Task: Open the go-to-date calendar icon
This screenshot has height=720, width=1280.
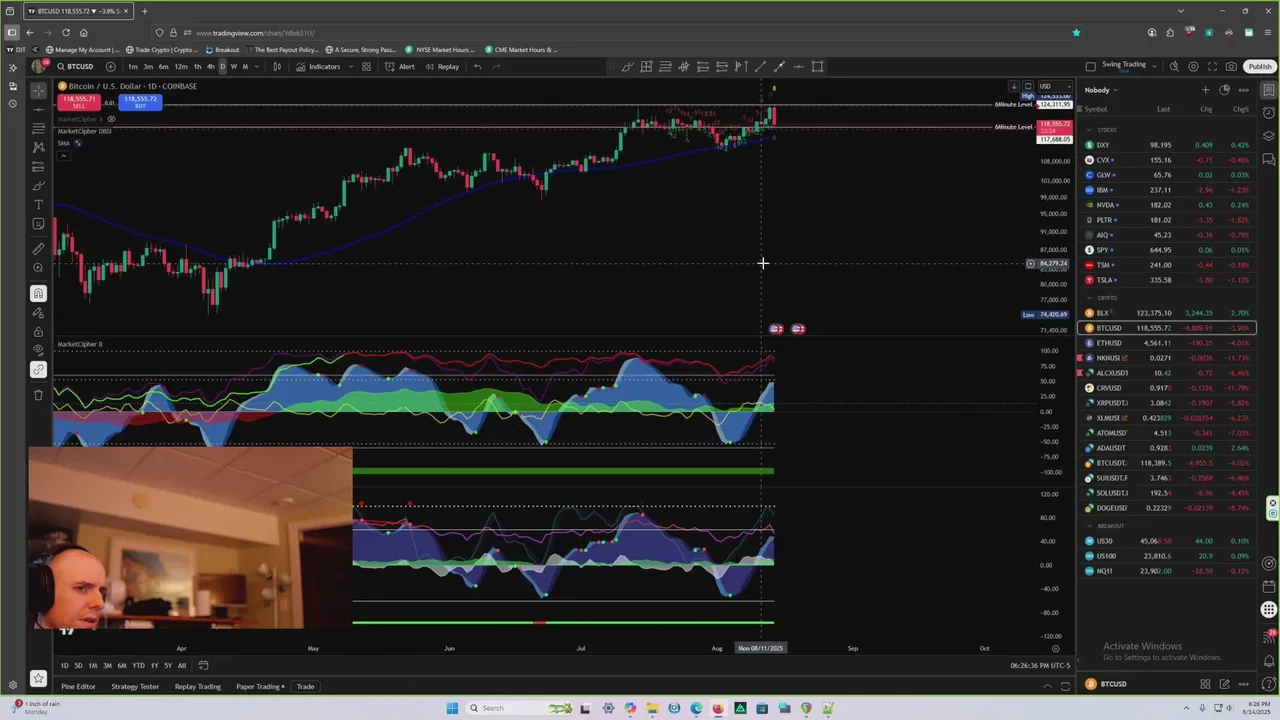Action: click(x=203, y=666)
